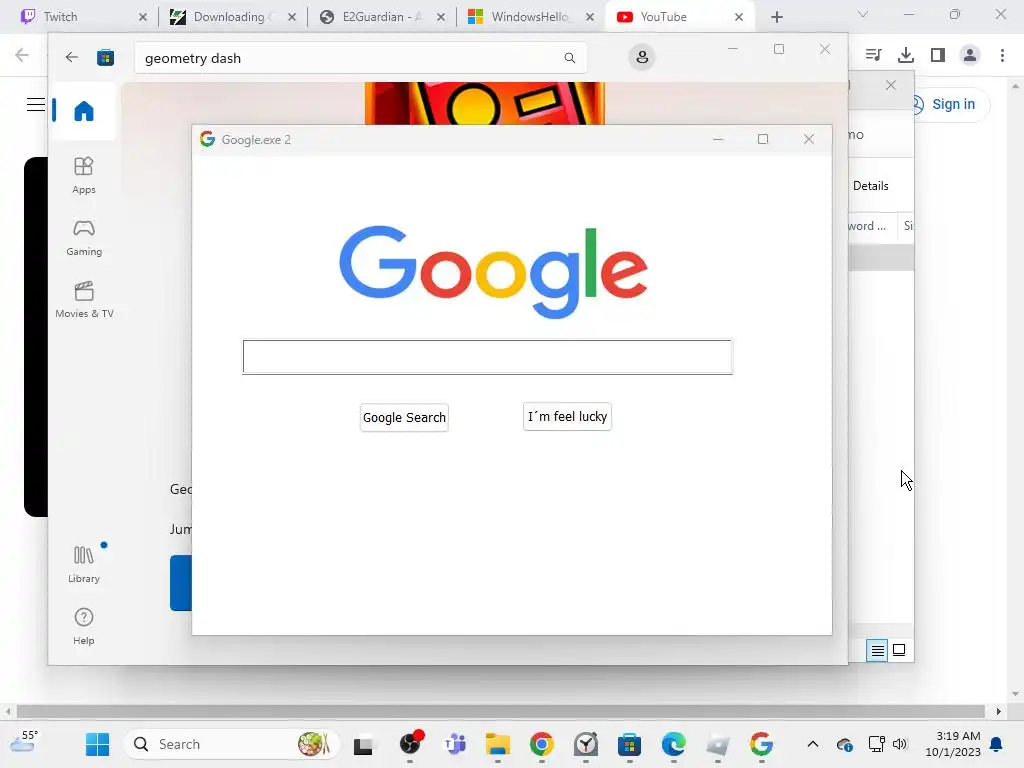
Task: Open the notification bell icon
Action: click(x=997, y=744)
